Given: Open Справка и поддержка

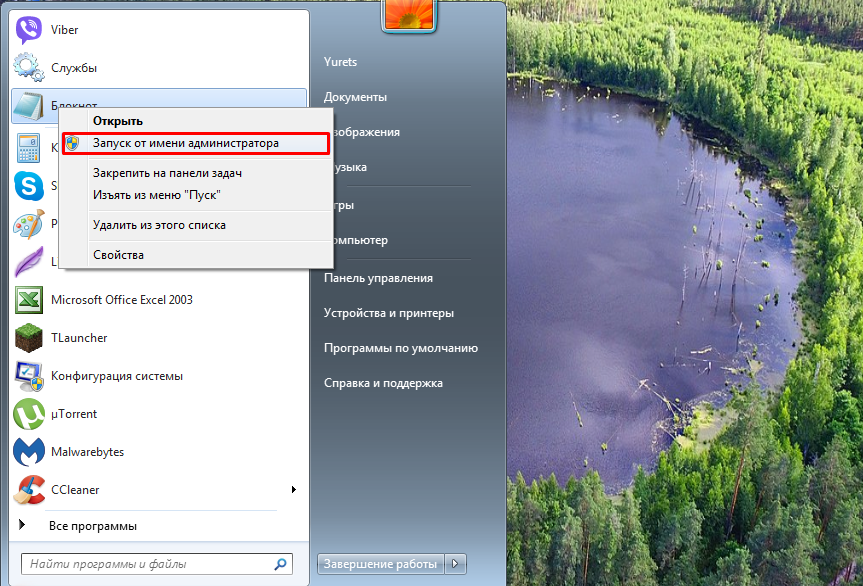Looking at the screenshot, I should tap(383, 384).
